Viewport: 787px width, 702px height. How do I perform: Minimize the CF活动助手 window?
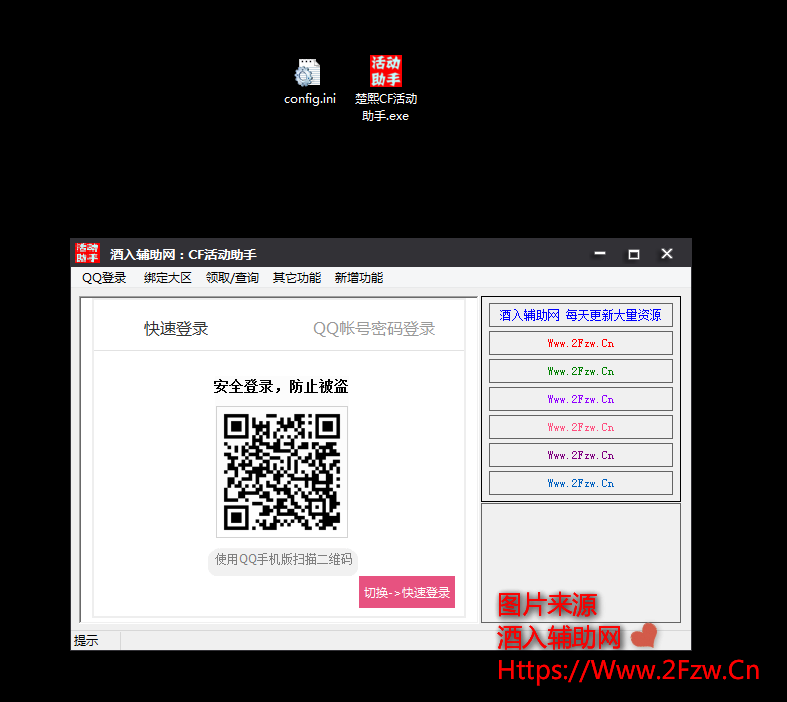point(600,253)
